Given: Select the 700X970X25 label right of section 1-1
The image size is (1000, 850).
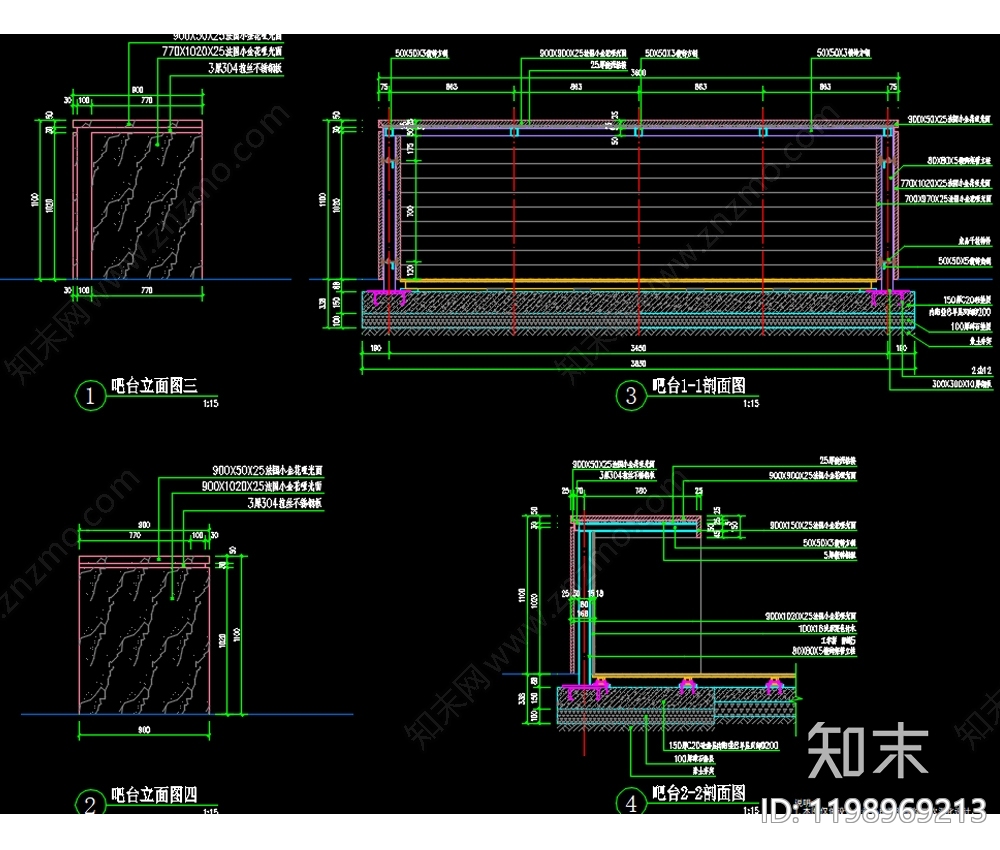Looking at the screenshot, I should 948,199.
